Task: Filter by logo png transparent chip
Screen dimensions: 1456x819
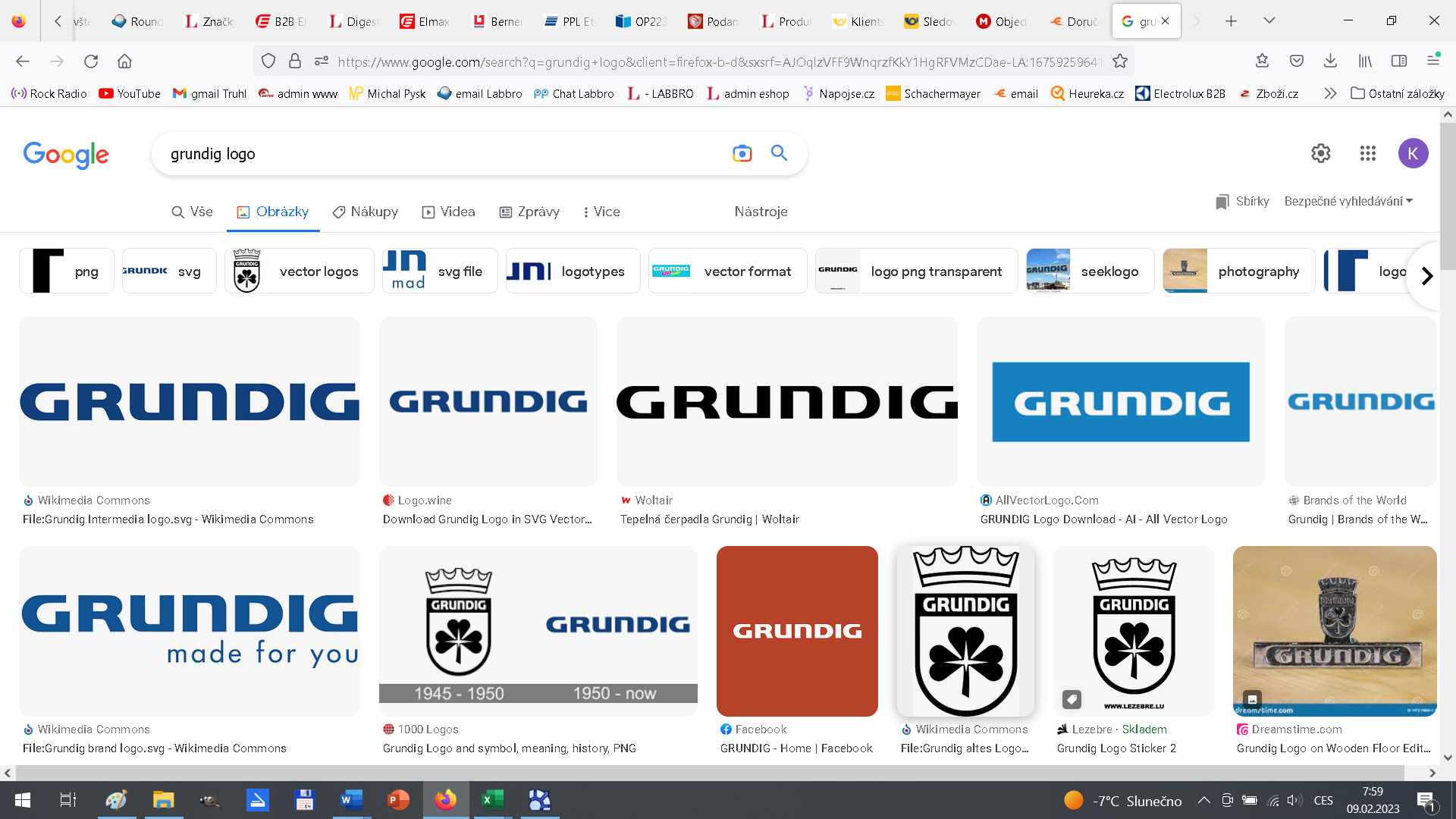Action: (916, 271)
